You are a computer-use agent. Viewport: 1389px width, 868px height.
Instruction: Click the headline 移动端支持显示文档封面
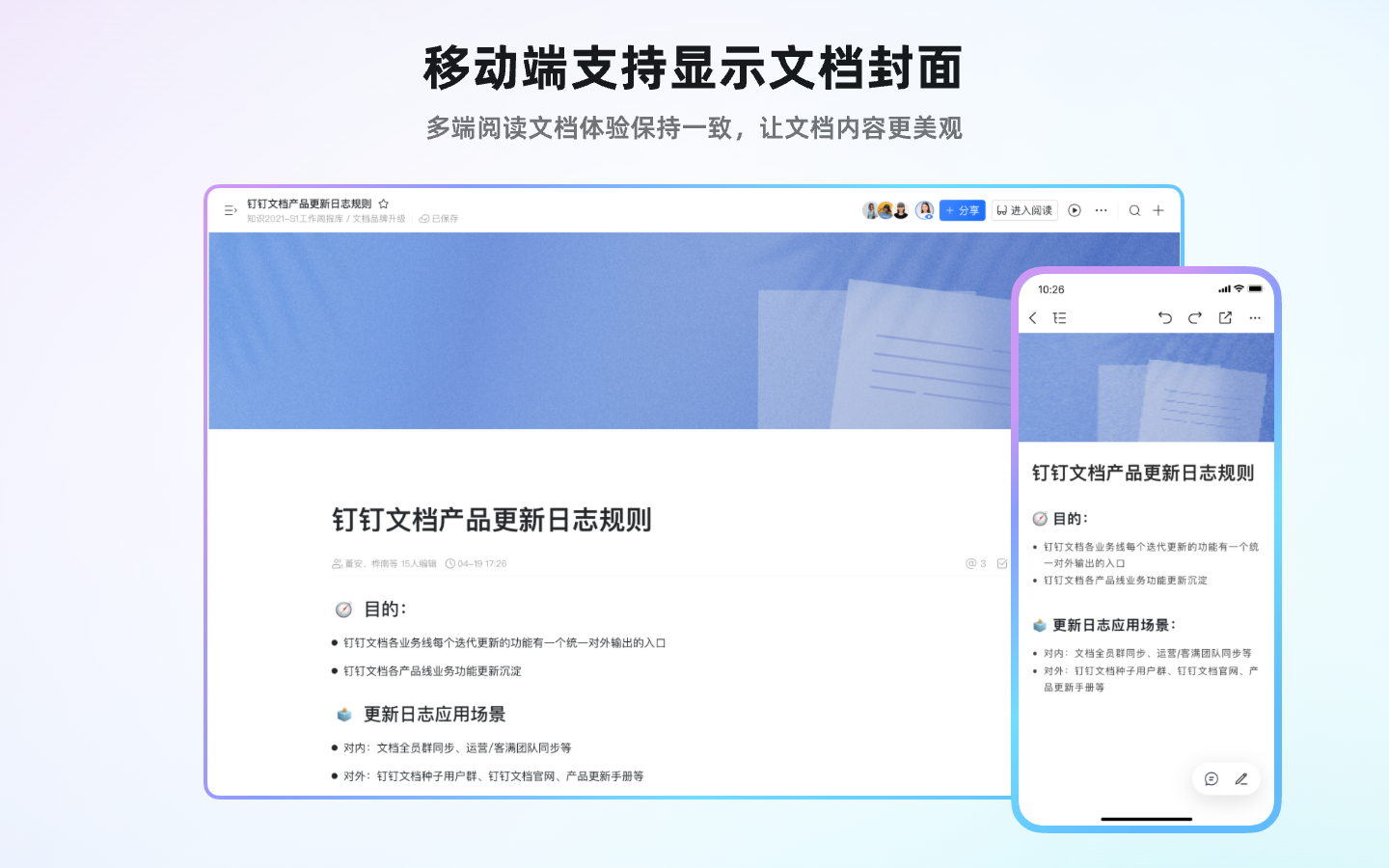[x=694, y=68]
